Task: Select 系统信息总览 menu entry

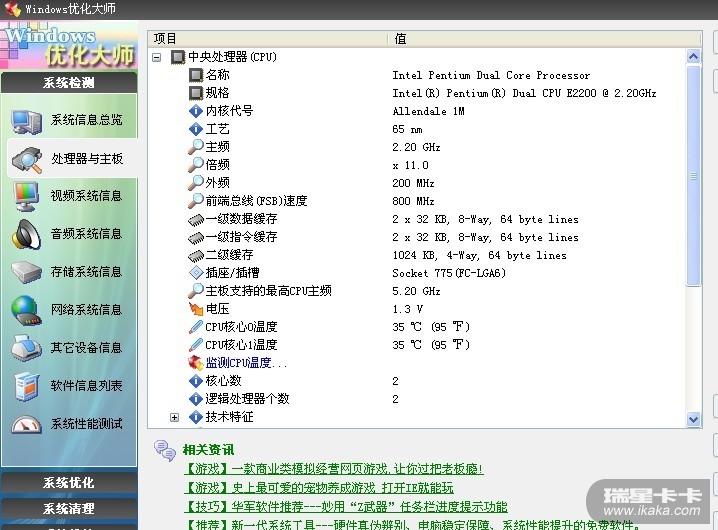Action: [87, 120]
